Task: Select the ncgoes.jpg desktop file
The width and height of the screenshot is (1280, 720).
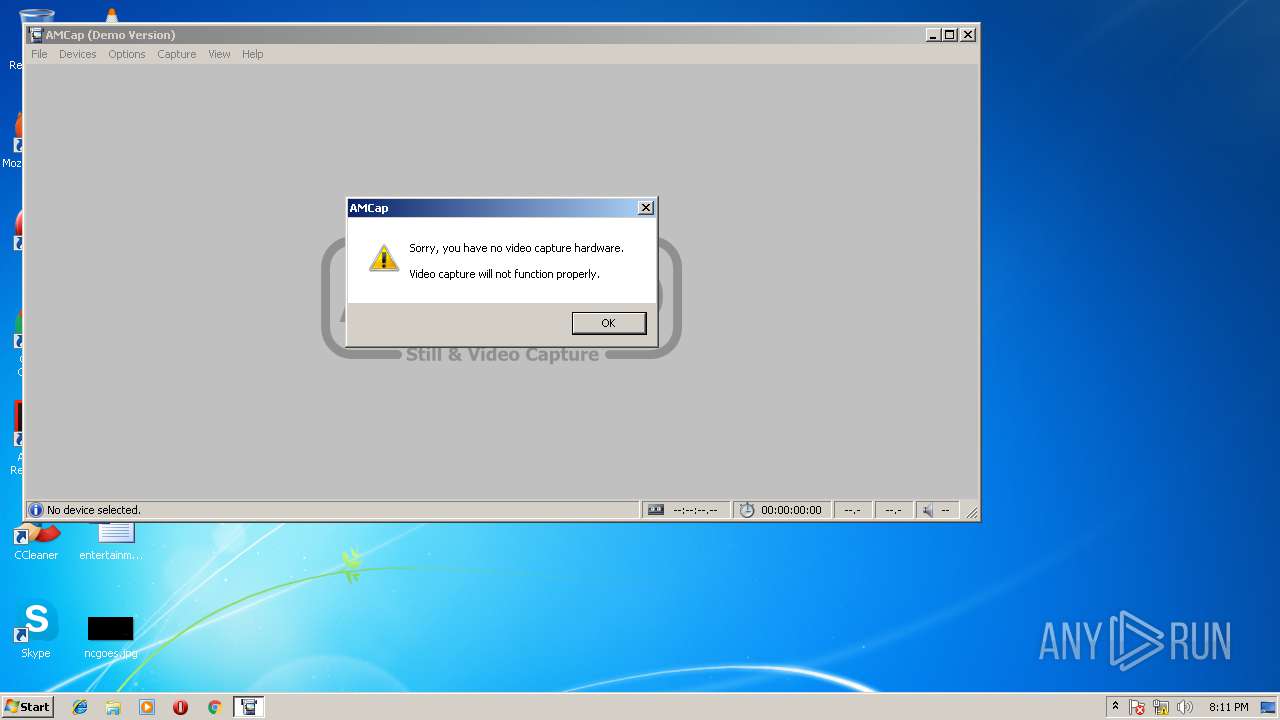Action: pyautogui.click(x=110, y=637)
